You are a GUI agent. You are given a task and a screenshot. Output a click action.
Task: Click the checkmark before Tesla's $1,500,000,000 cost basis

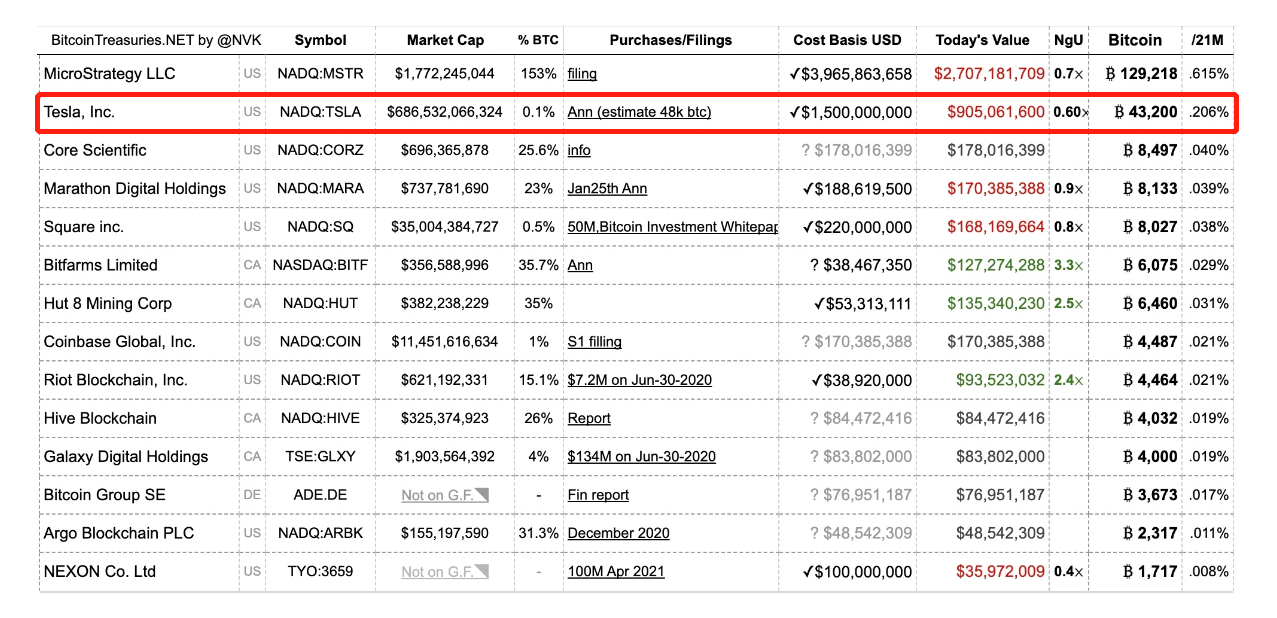(794, 112)
